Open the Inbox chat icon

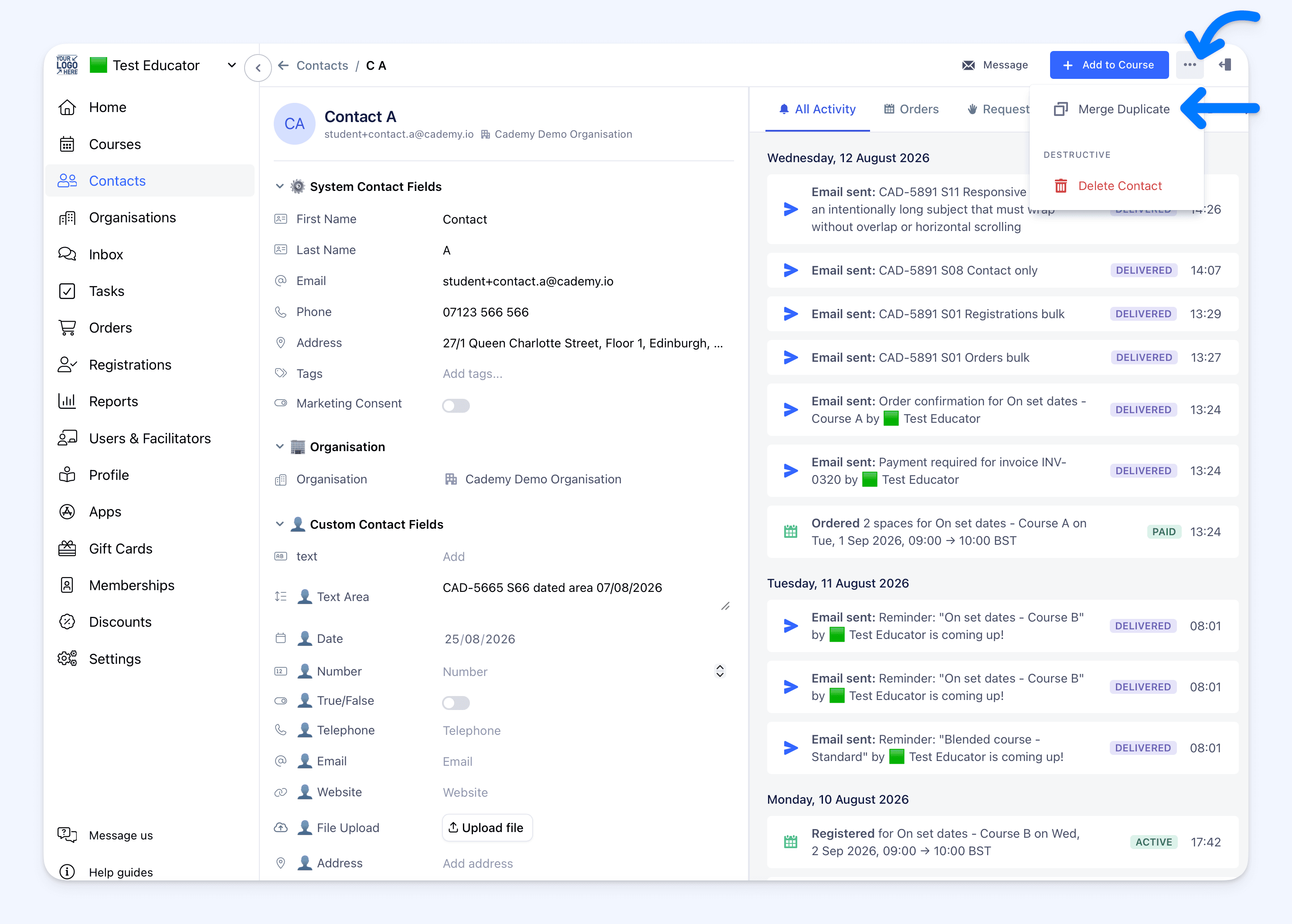(x=67, y=255)
